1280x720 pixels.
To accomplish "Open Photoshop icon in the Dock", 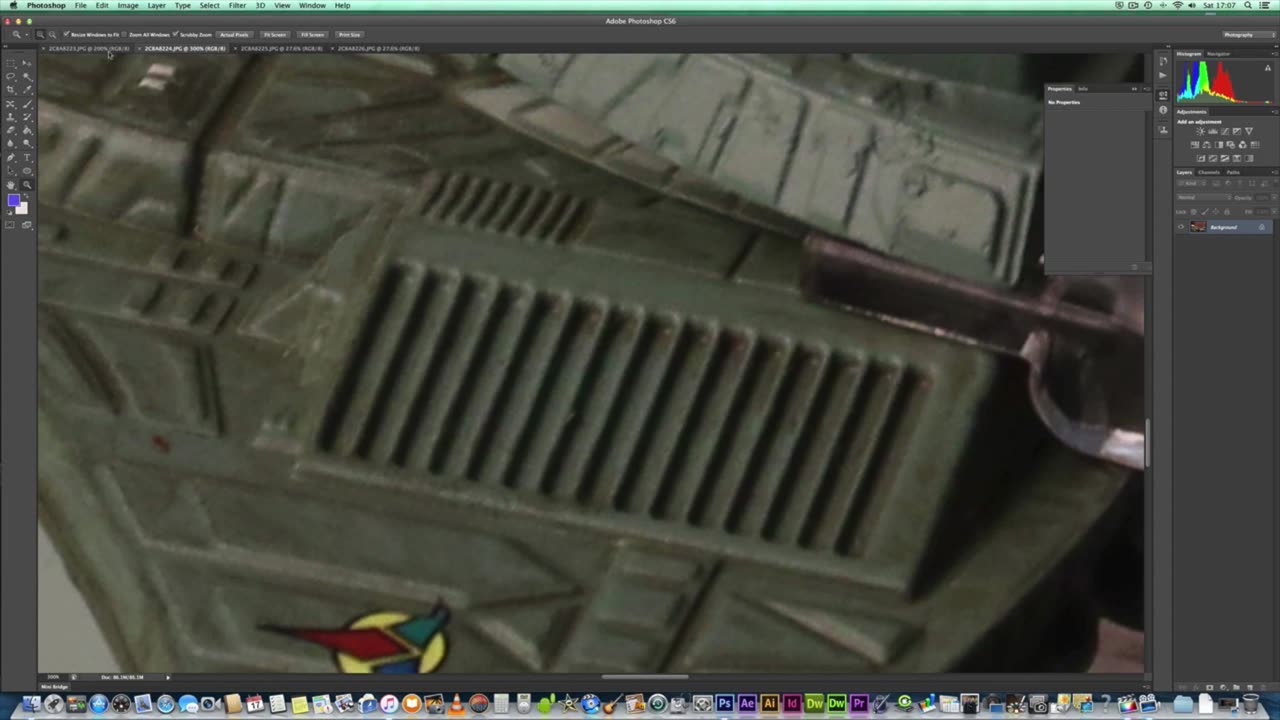I will pyautogui.click(x=724, y=704).
